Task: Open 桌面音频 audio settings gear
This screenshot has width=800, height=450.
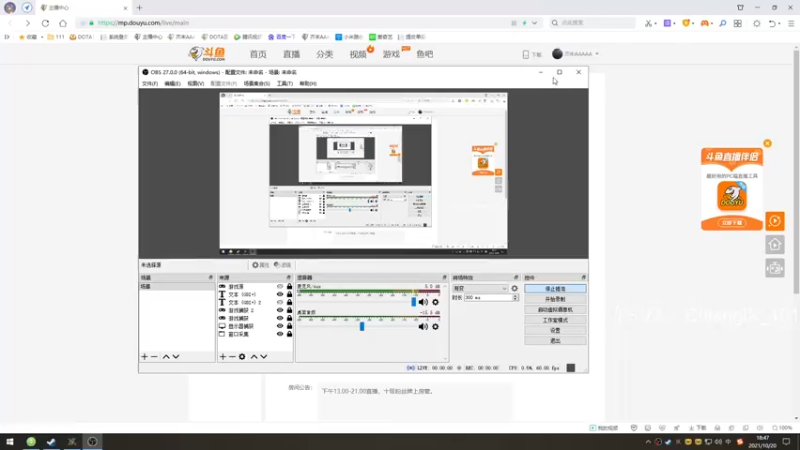Action: [x=435, y=327]
